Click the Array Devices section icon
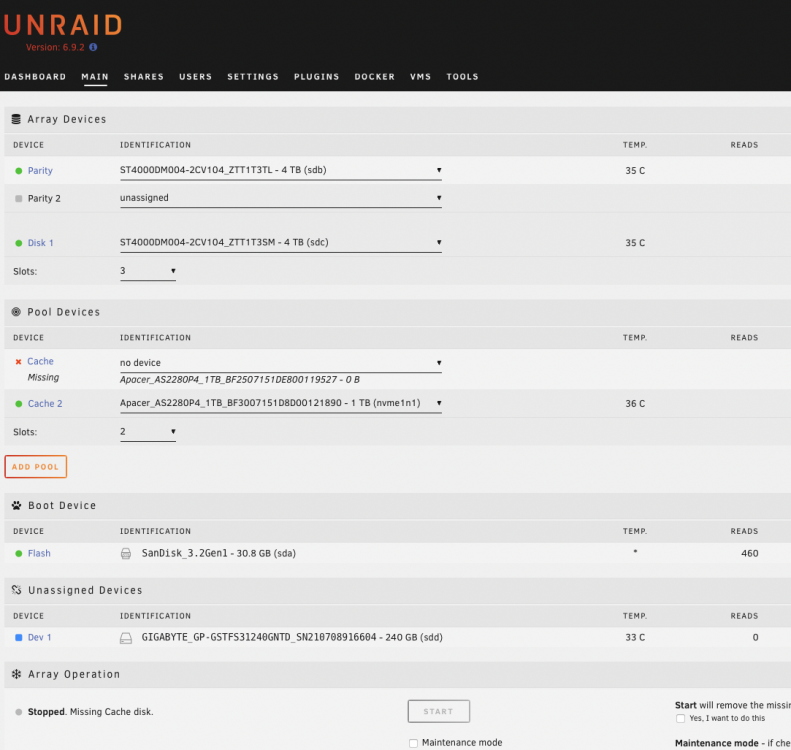This screenshot has height=750, width=791. (16, 119)
